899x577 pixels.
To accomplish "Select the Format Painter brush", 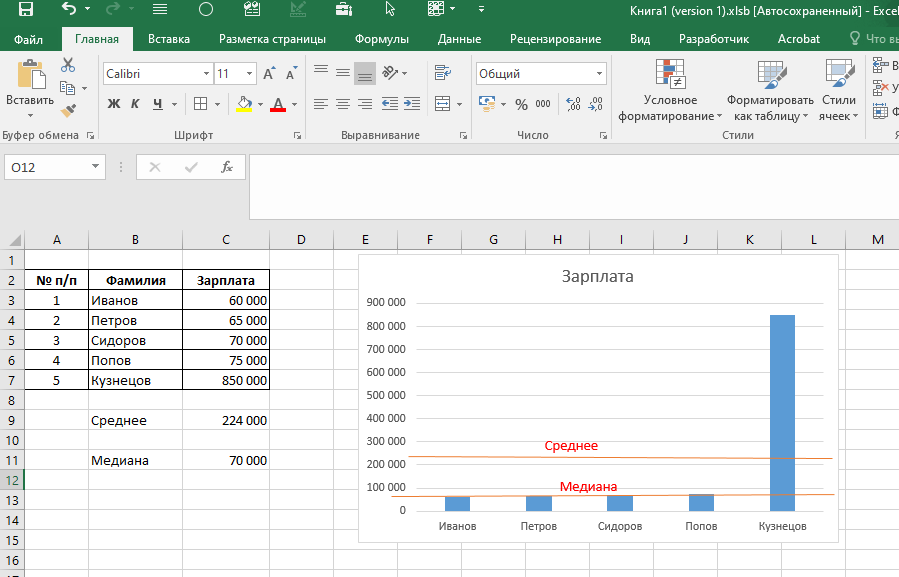I will click(68, 110).
